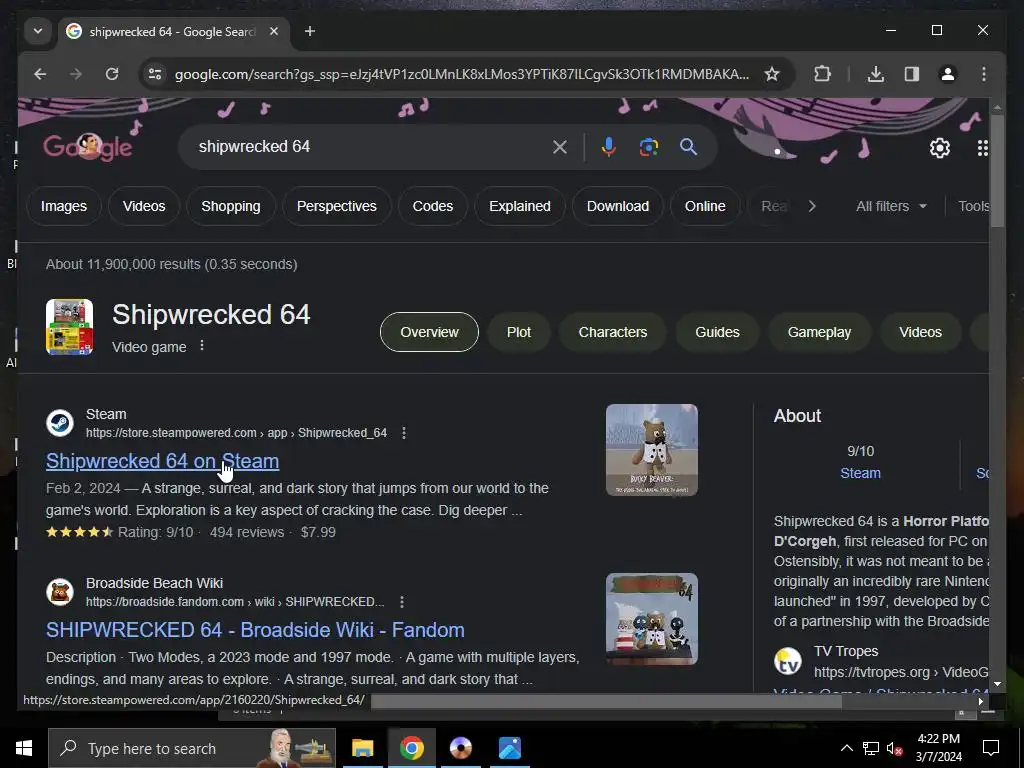The width and height of the screenshot is (1024, 768).
Task: Open Shipwrecked 64 on Steam link
Action: click(163, 461)
